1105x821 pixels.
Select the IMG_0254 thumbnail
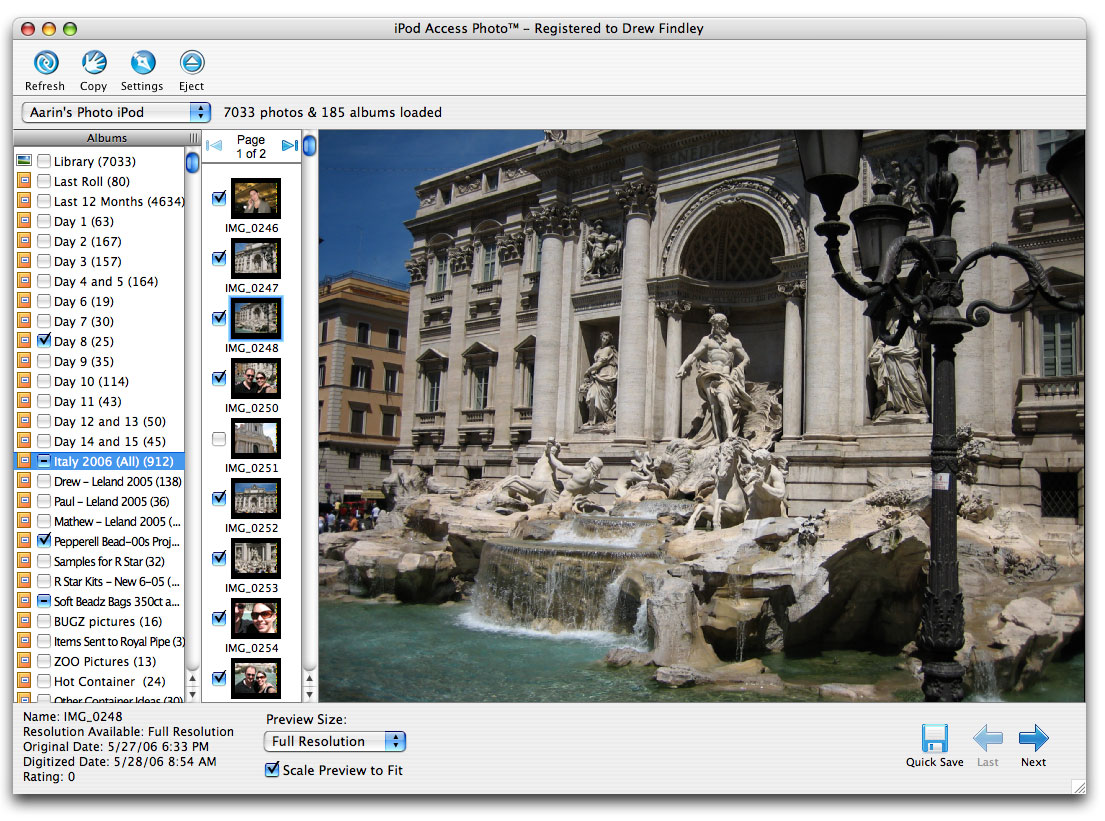[x=255, y=618]
